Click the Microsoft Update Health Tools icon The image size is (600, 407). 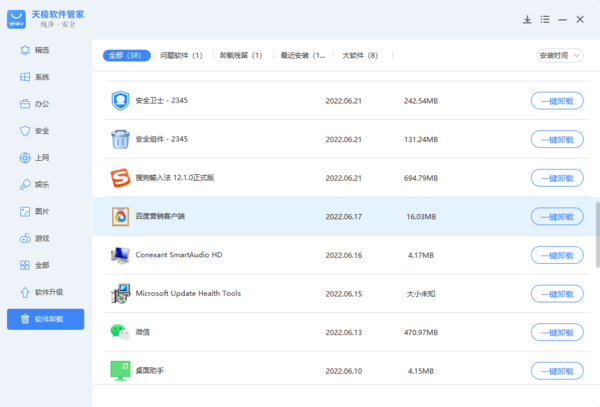[119, 293]
